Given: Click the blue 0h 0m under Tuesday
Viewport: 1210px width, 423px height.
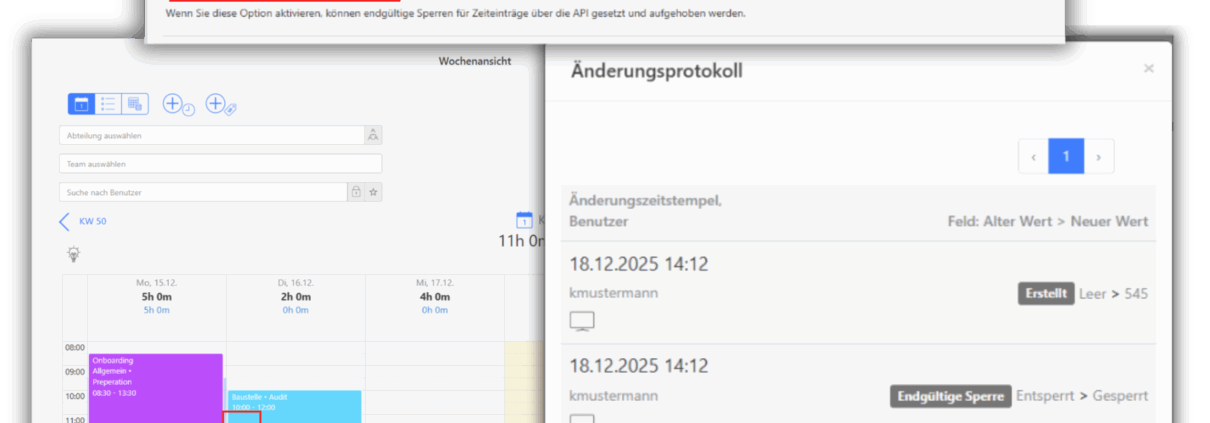Looking at the screenshot, I should pyautogui.click(x=296, y=310).
